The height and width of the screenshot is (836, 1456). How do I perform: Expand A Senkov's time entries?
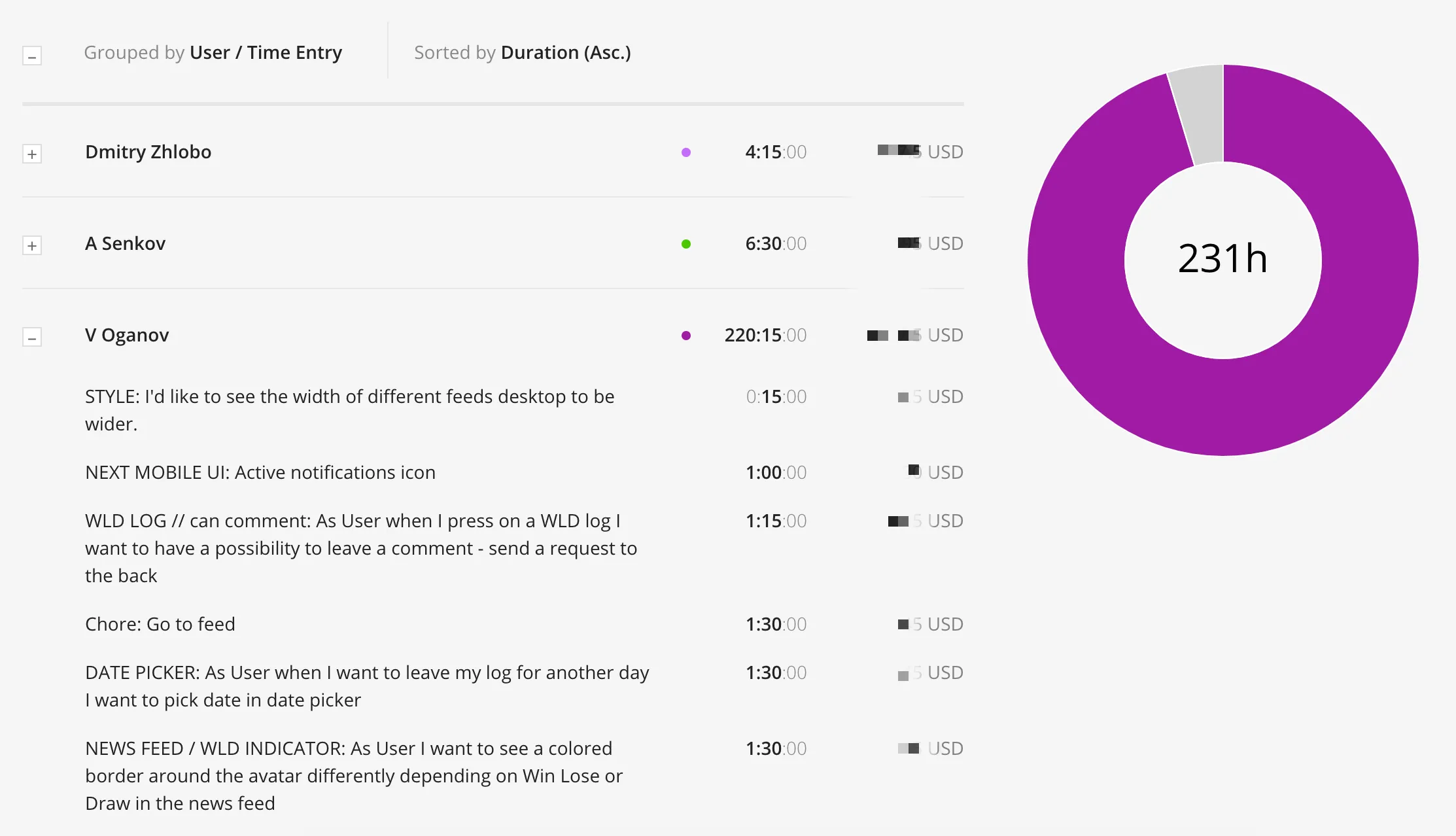coord(32,245)
